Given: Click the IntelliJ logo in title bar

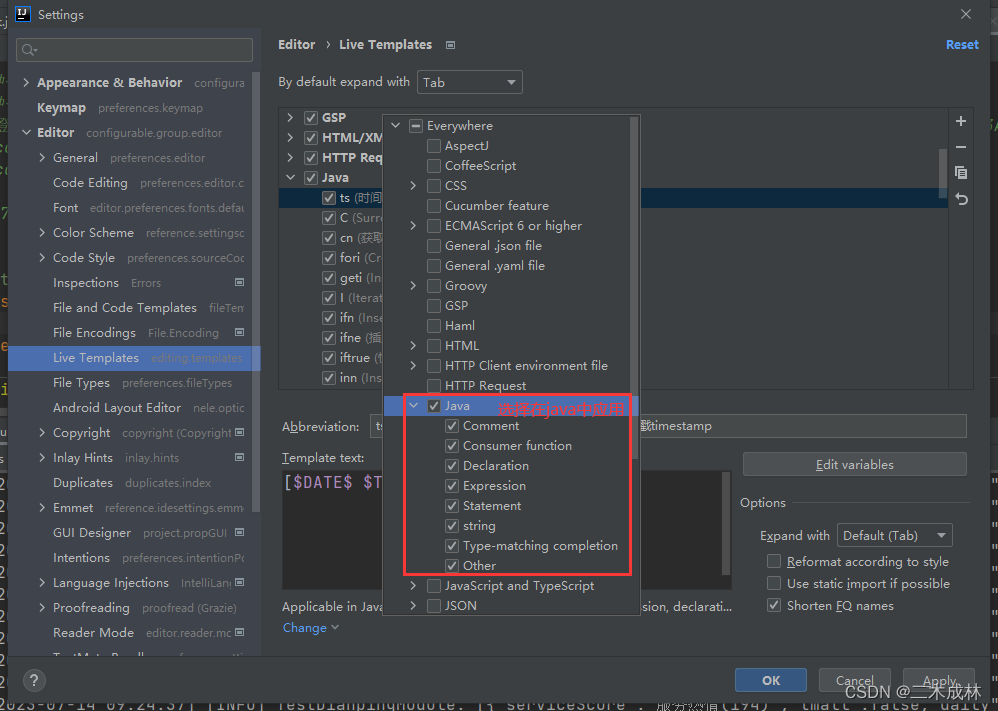Looking at the screenshot, I should pyautogui.click(x=23, y=14).
